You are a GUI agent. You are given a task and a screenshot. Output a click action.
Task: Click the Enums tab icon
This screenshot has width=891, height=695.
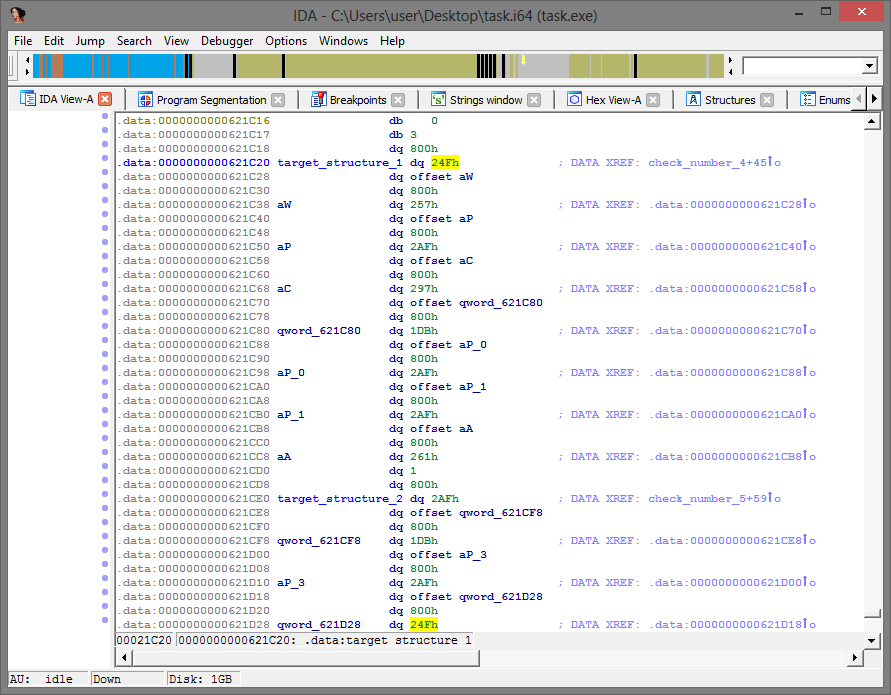point(807,100)
